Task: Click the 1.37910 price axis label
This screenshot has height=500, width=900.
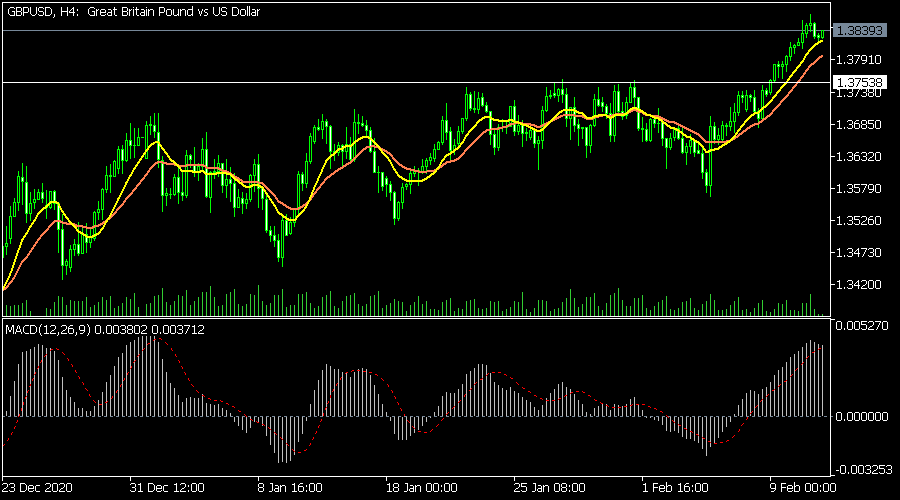Action: pyautogui.click(x=860, y=61)
